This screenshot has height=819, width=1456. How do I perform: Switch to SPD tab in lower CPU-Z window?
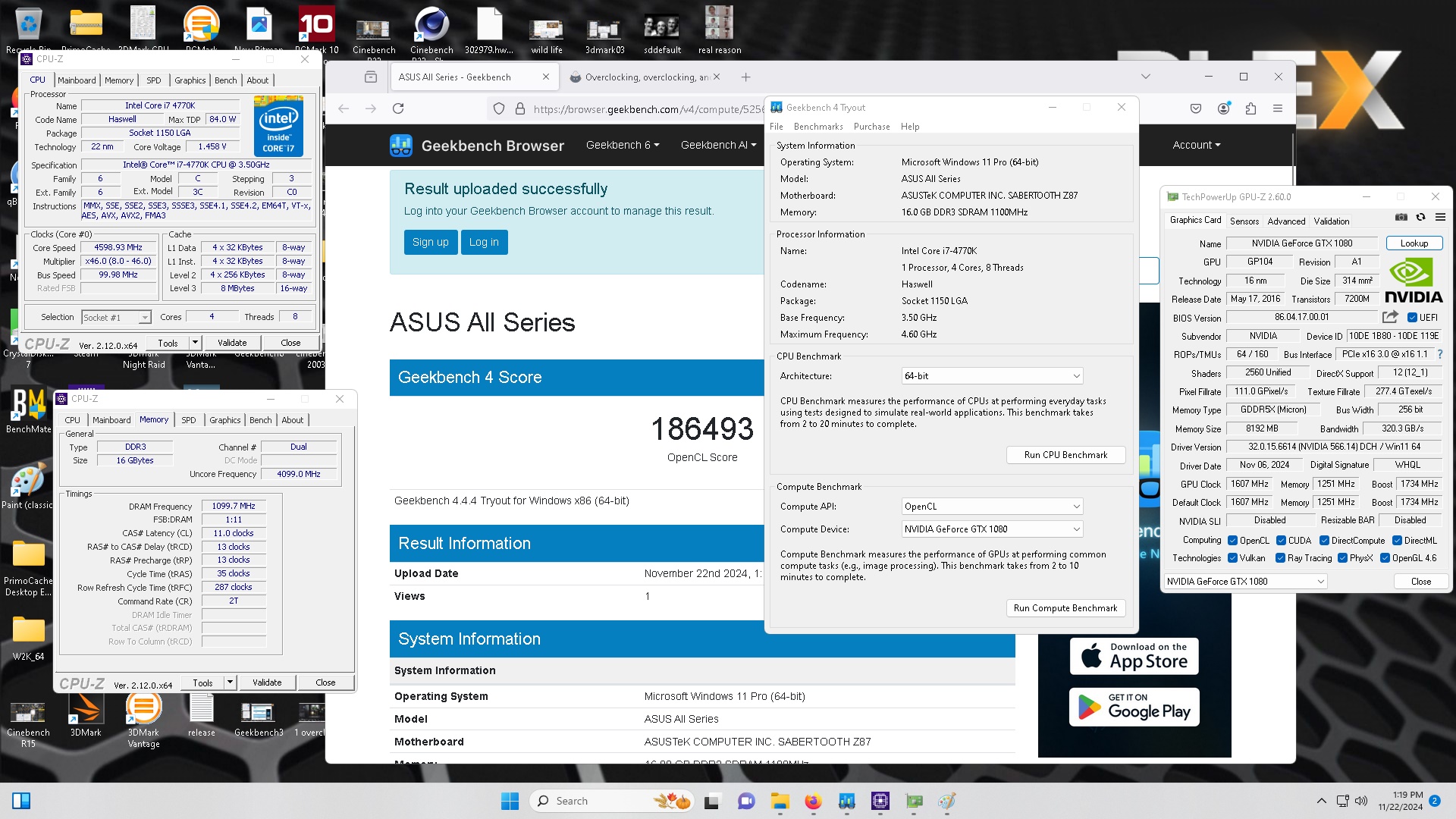point(188,420)
